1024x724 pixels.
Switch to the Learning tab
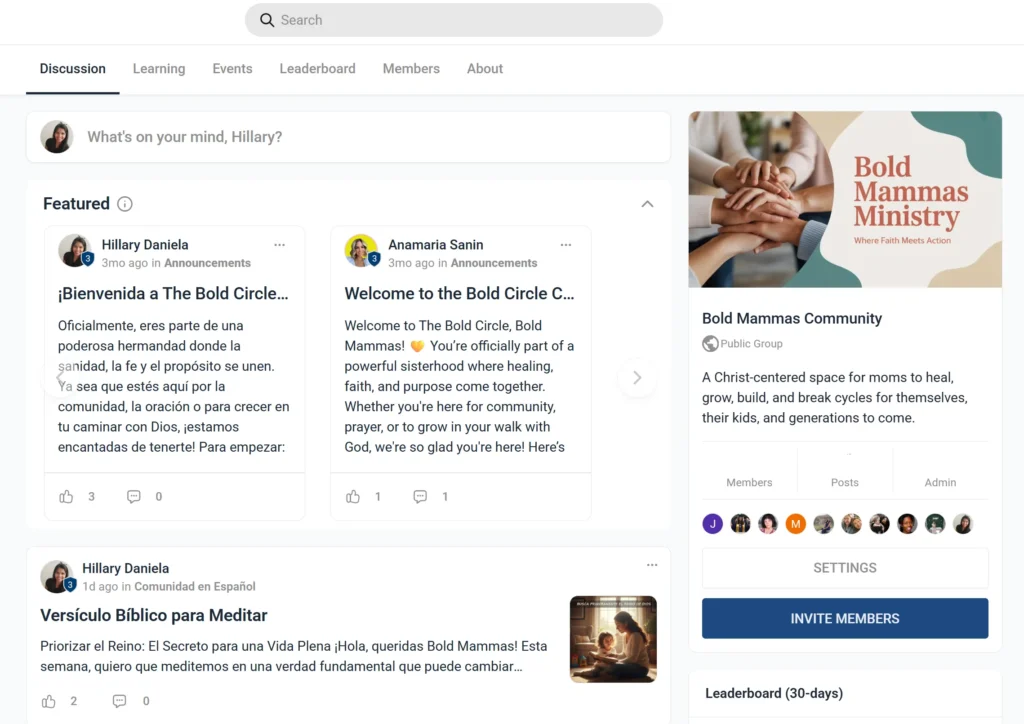(x=159, y=69)
